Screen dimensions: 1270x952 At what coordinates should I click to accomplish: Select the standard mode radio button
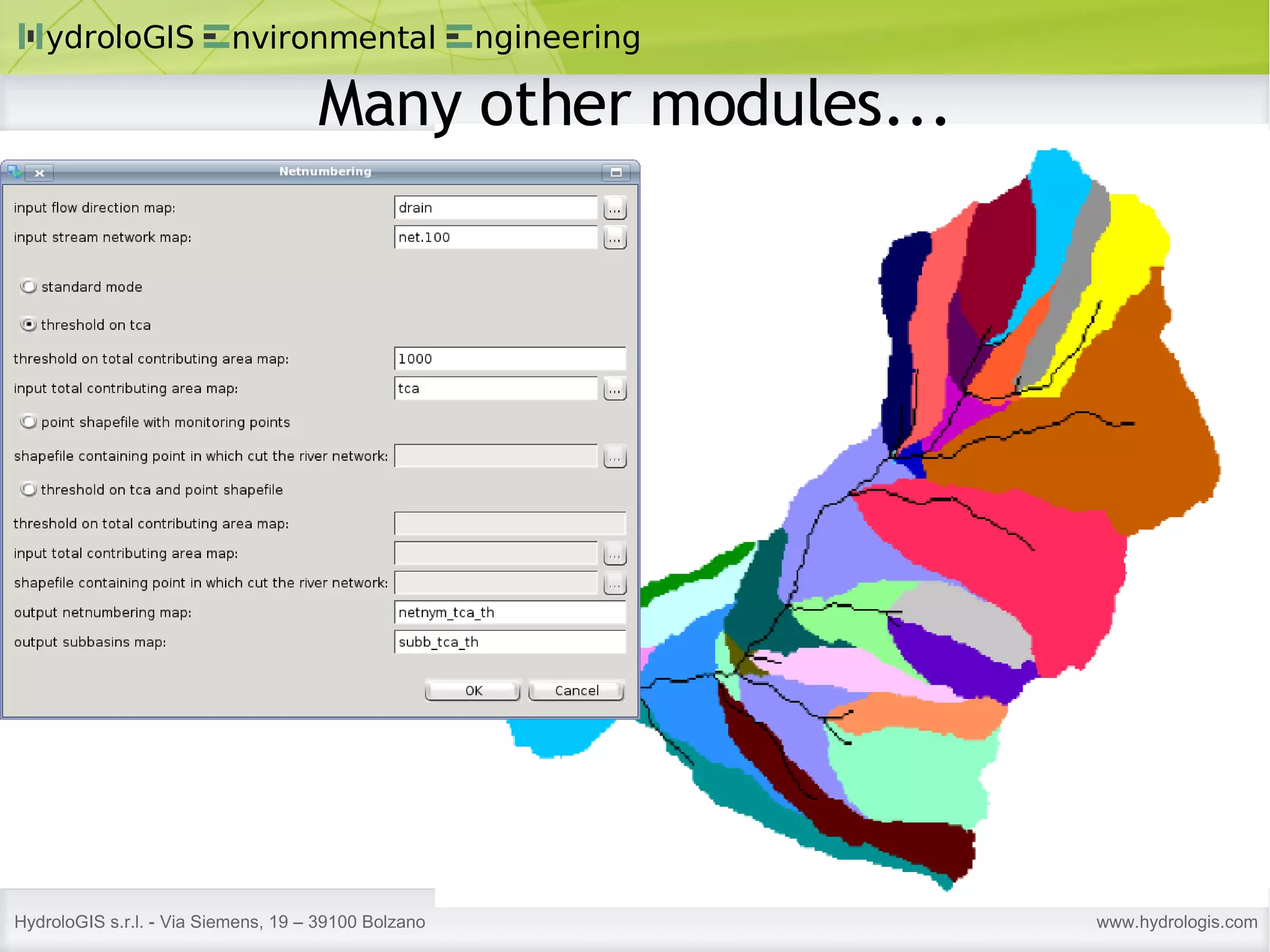29,287
